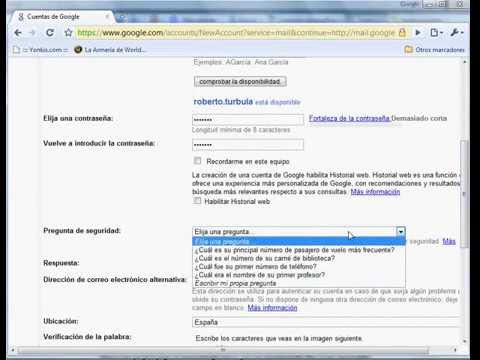Open the Más link beside security question
Screen dimensions: 480x360
coord(449,241)
